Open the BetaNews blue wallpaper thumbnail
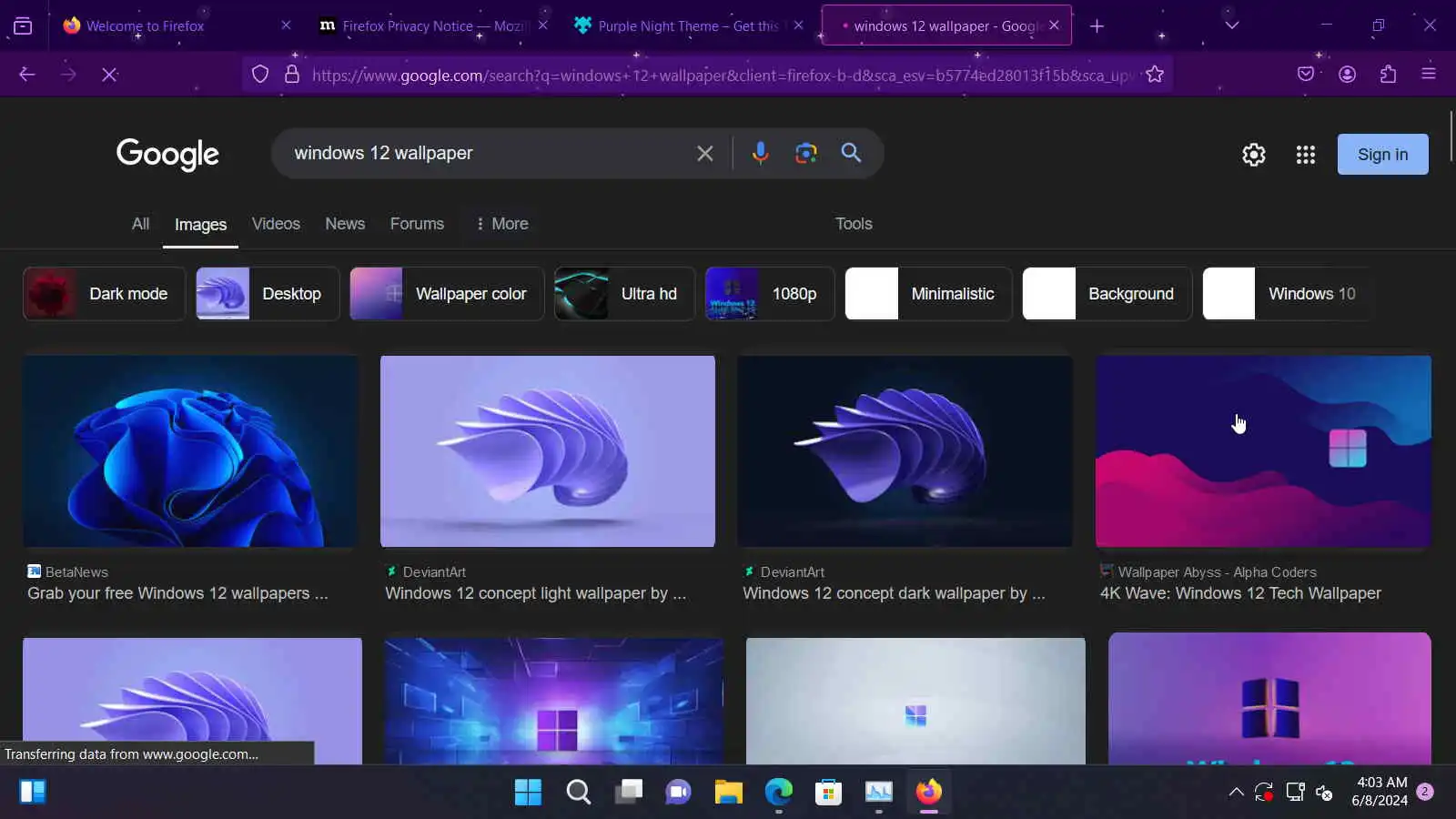 coord(190,451)
